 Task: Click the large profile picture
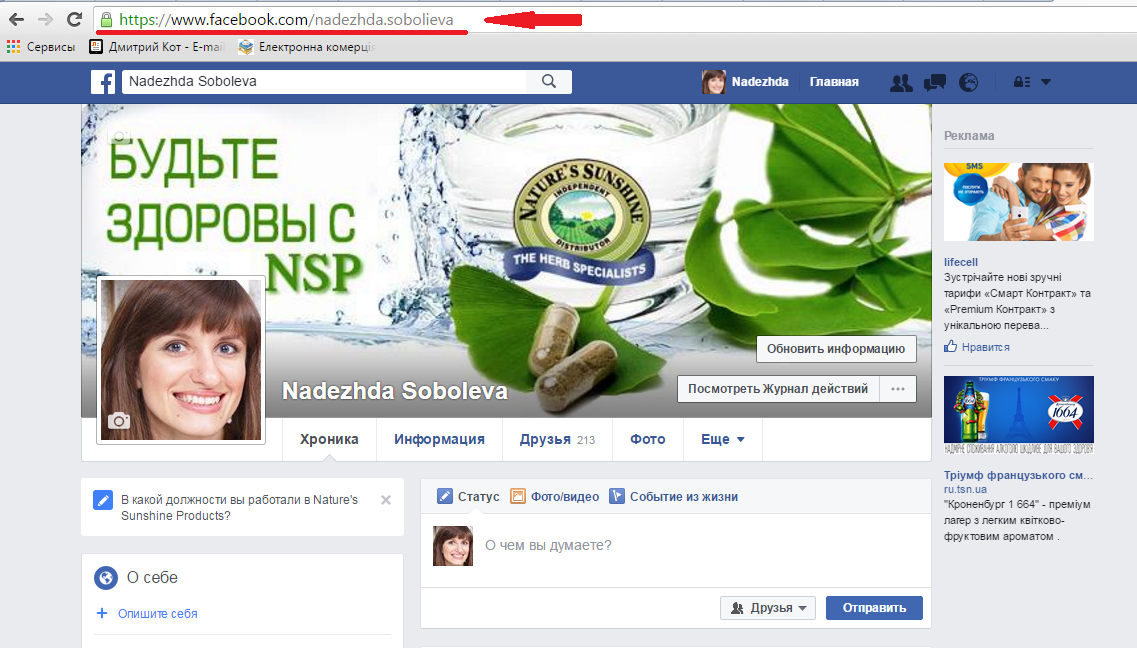click(x=181, y=360)
